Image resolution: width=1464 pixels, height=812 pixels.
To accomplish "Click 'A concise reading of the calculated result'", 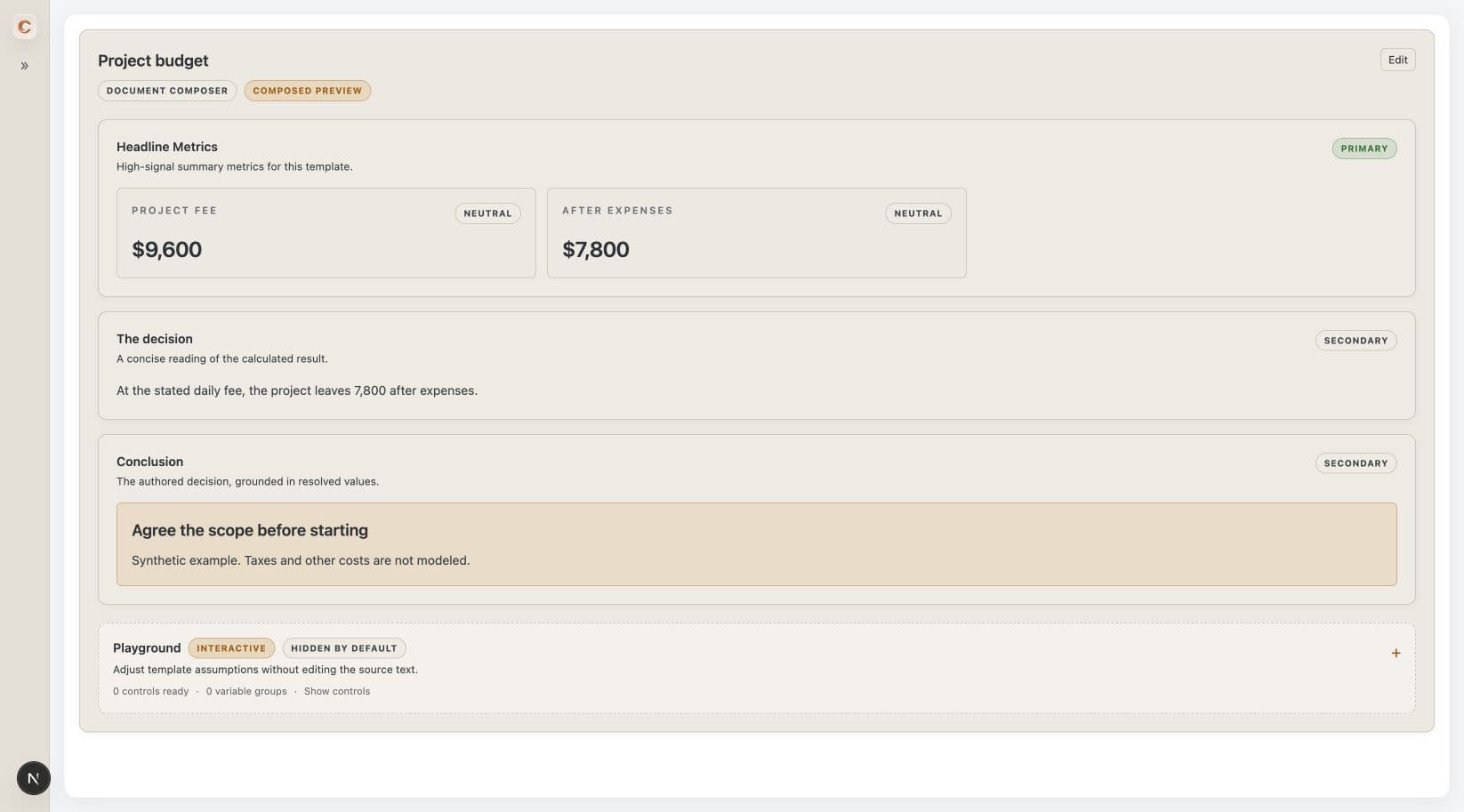I will pyautogui.click(x=222, y=358).
